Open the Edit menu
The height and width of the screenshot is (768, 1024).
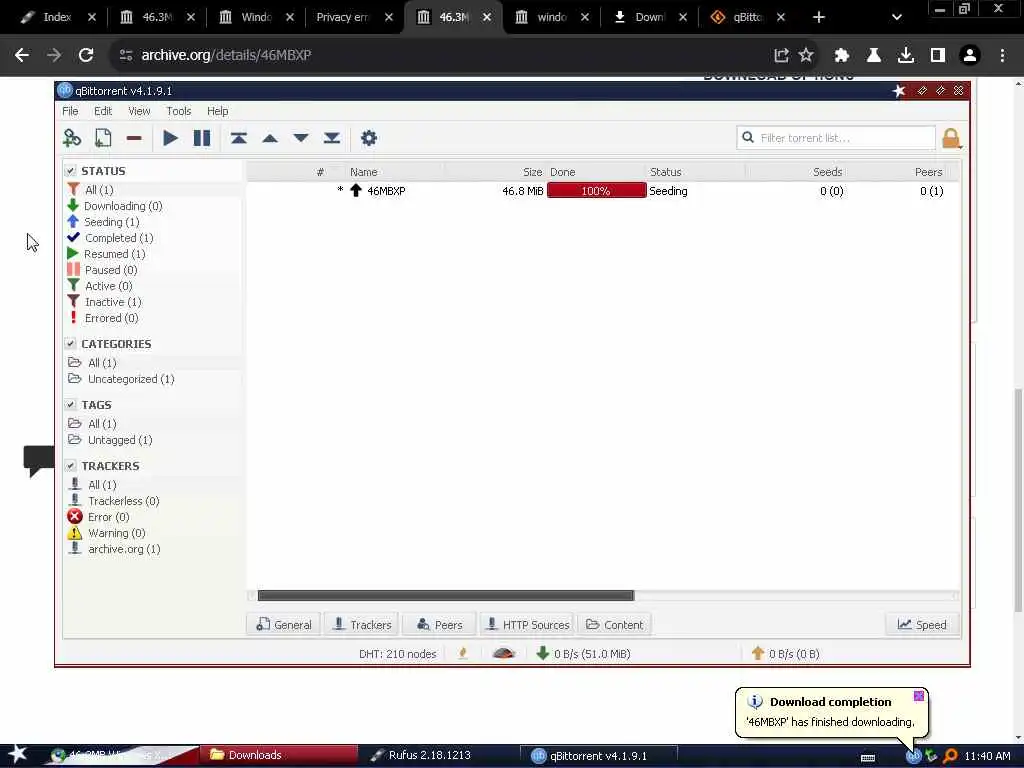click(103, 111)
